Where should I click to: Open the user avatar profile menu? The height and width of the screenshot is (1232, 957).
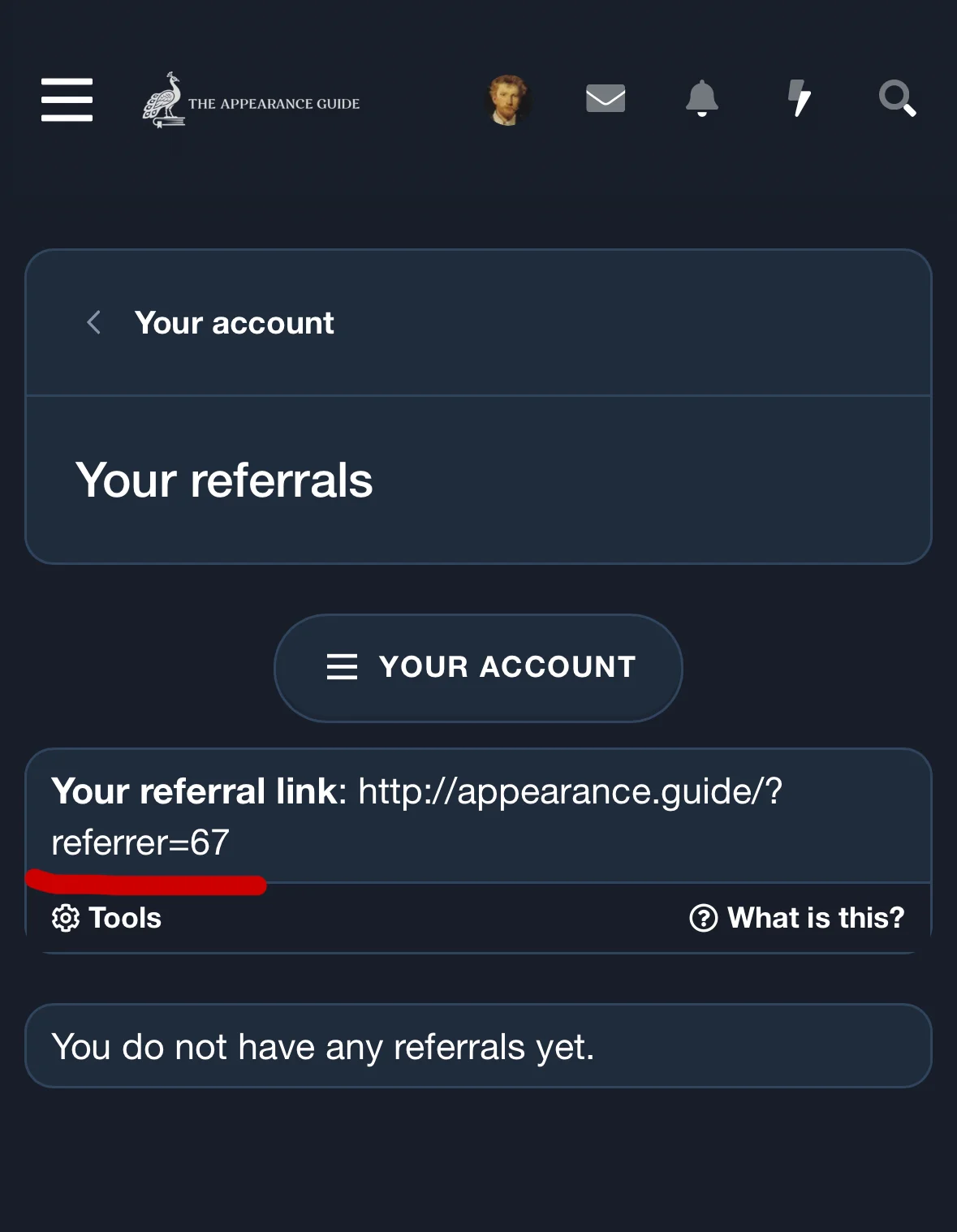[x=507, y=100]
